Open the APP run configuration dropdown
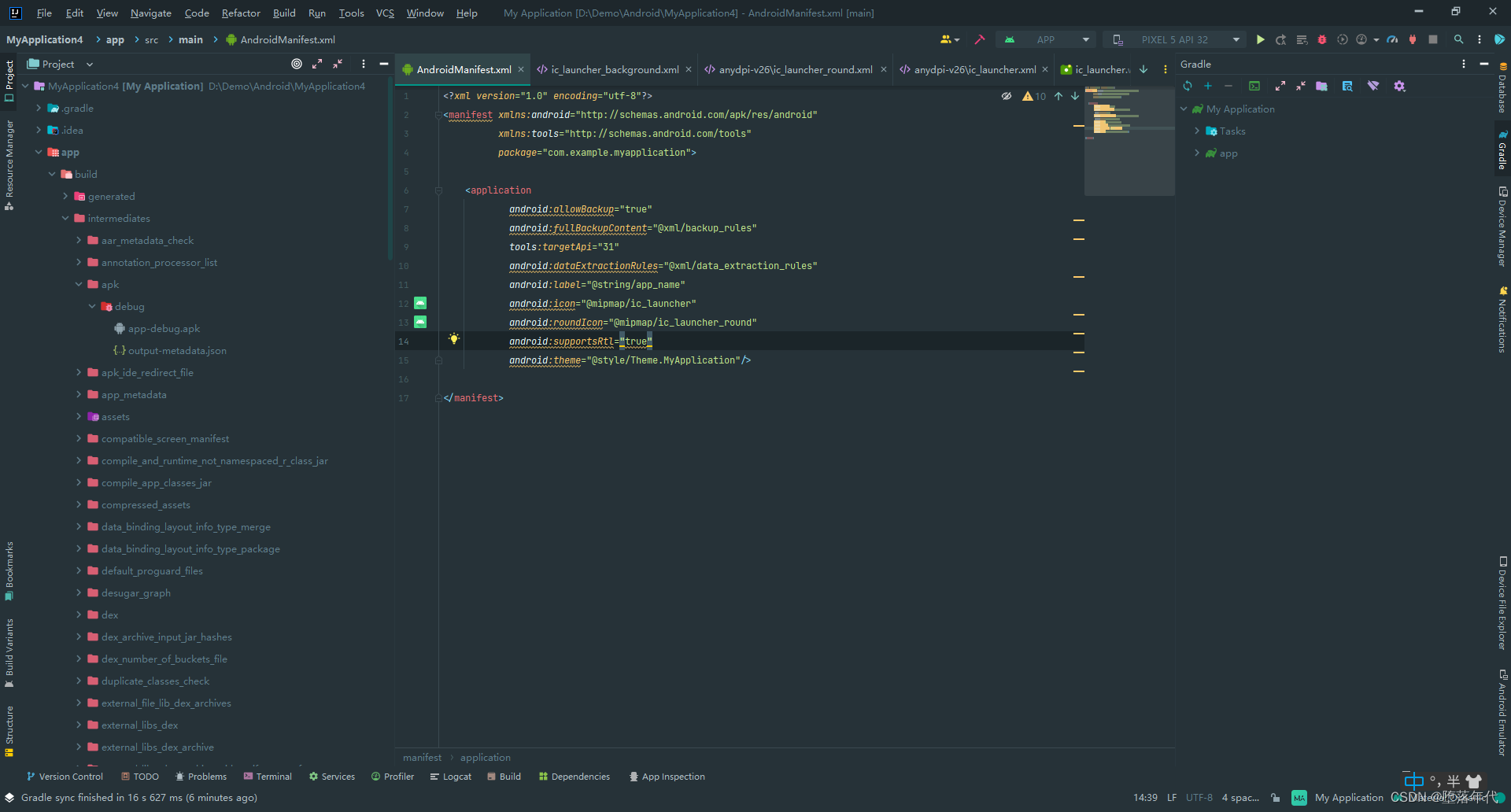Screen dimensions: 1511x812 click(1046, 39)
